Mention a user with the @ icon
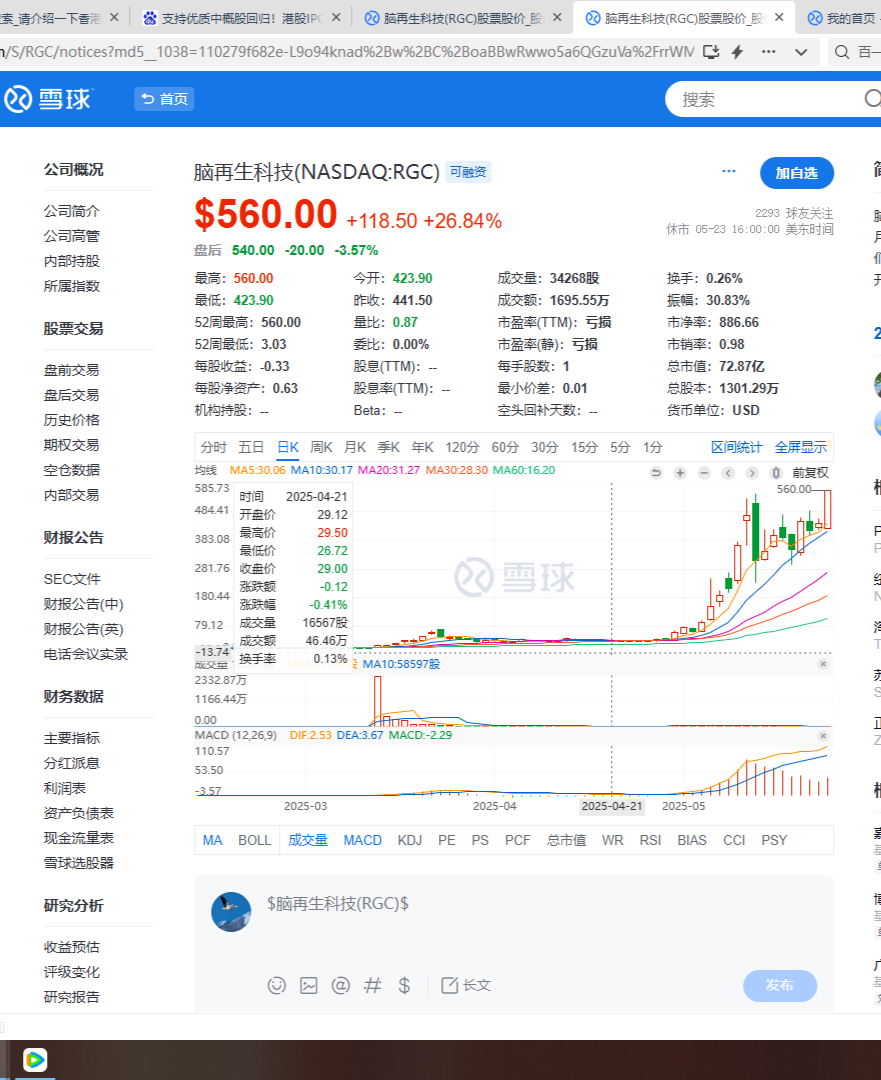This screenshot has width=881, height=1080. (340, 986)
